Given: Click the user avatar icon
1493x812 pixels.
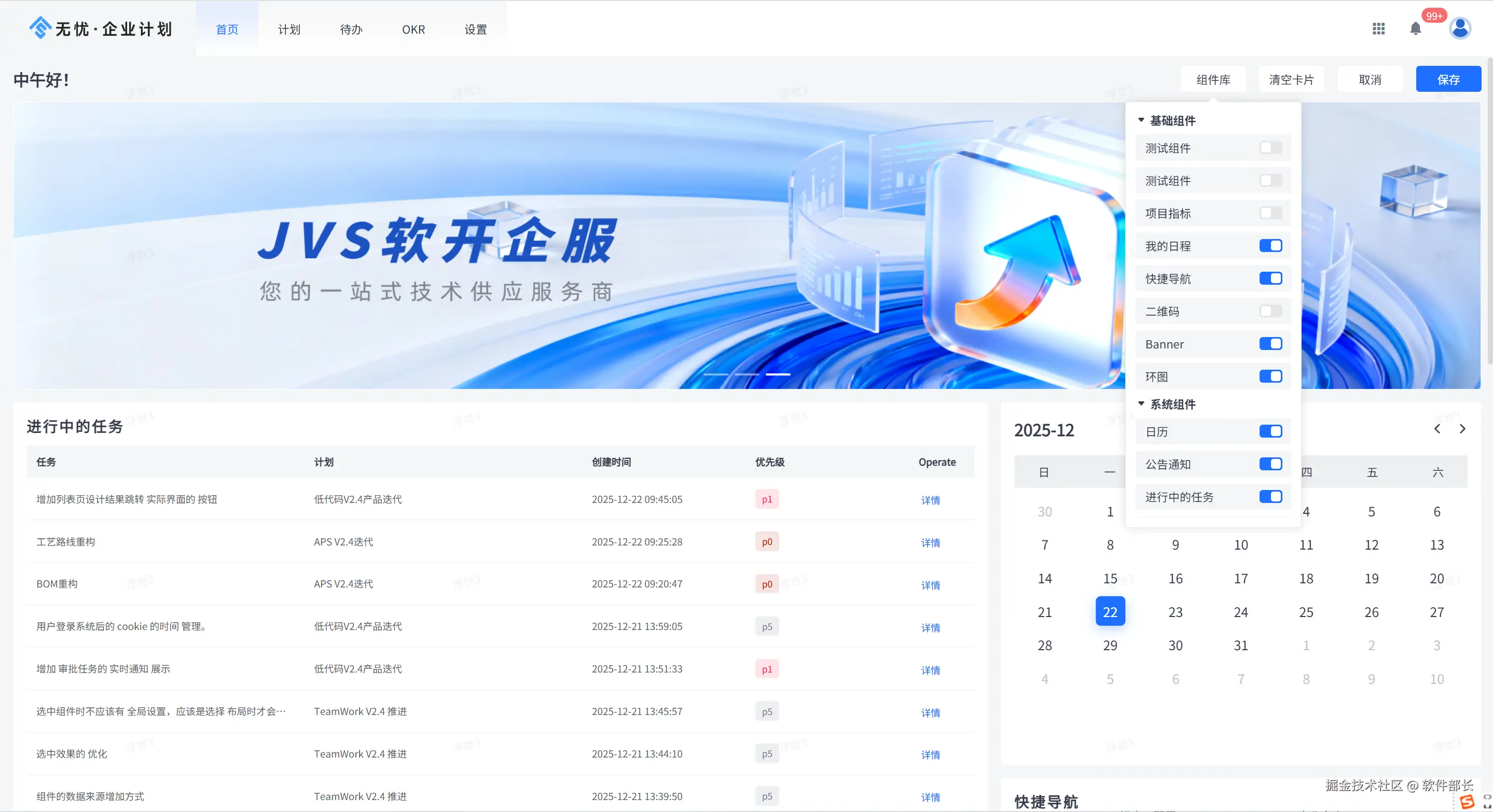Looking at the screenshot, I should click(x=1459, y=28).
